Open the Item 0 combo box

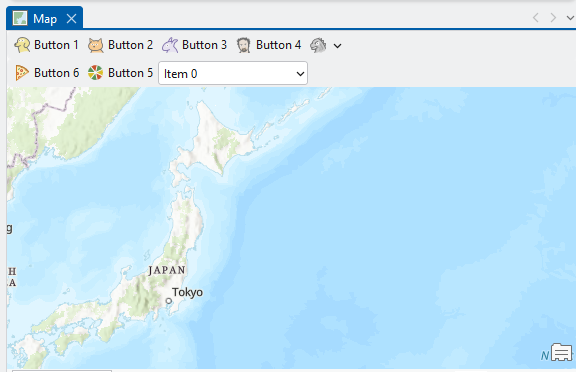233,73
